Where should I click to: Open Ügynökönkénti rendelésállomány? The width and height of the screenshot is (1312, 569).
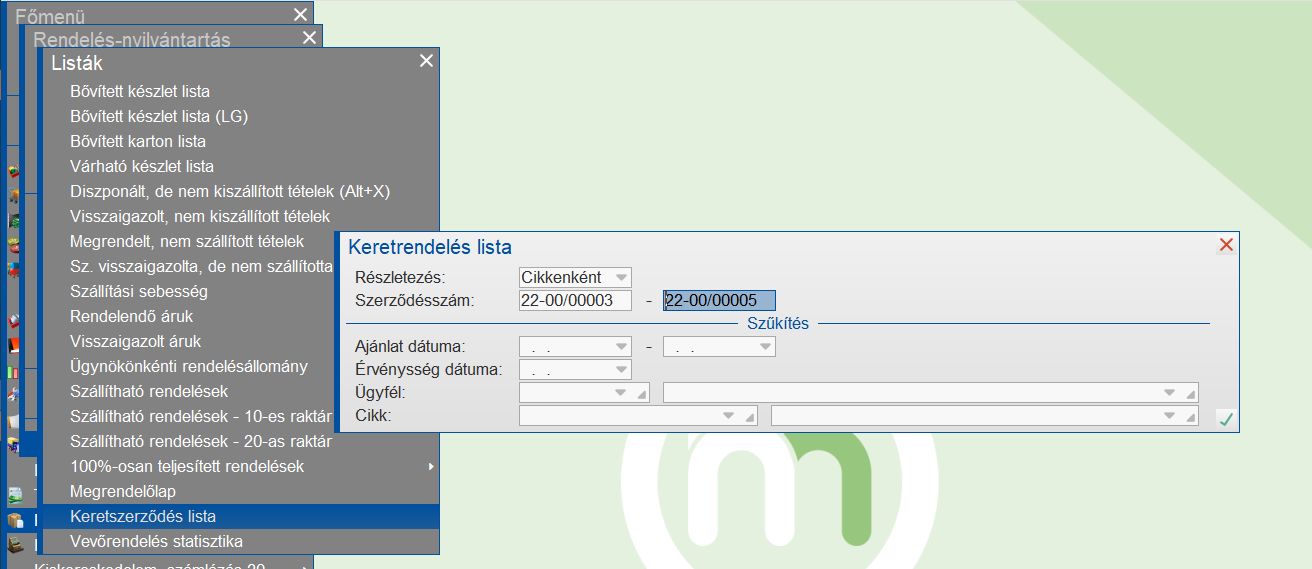coord(190,366)
